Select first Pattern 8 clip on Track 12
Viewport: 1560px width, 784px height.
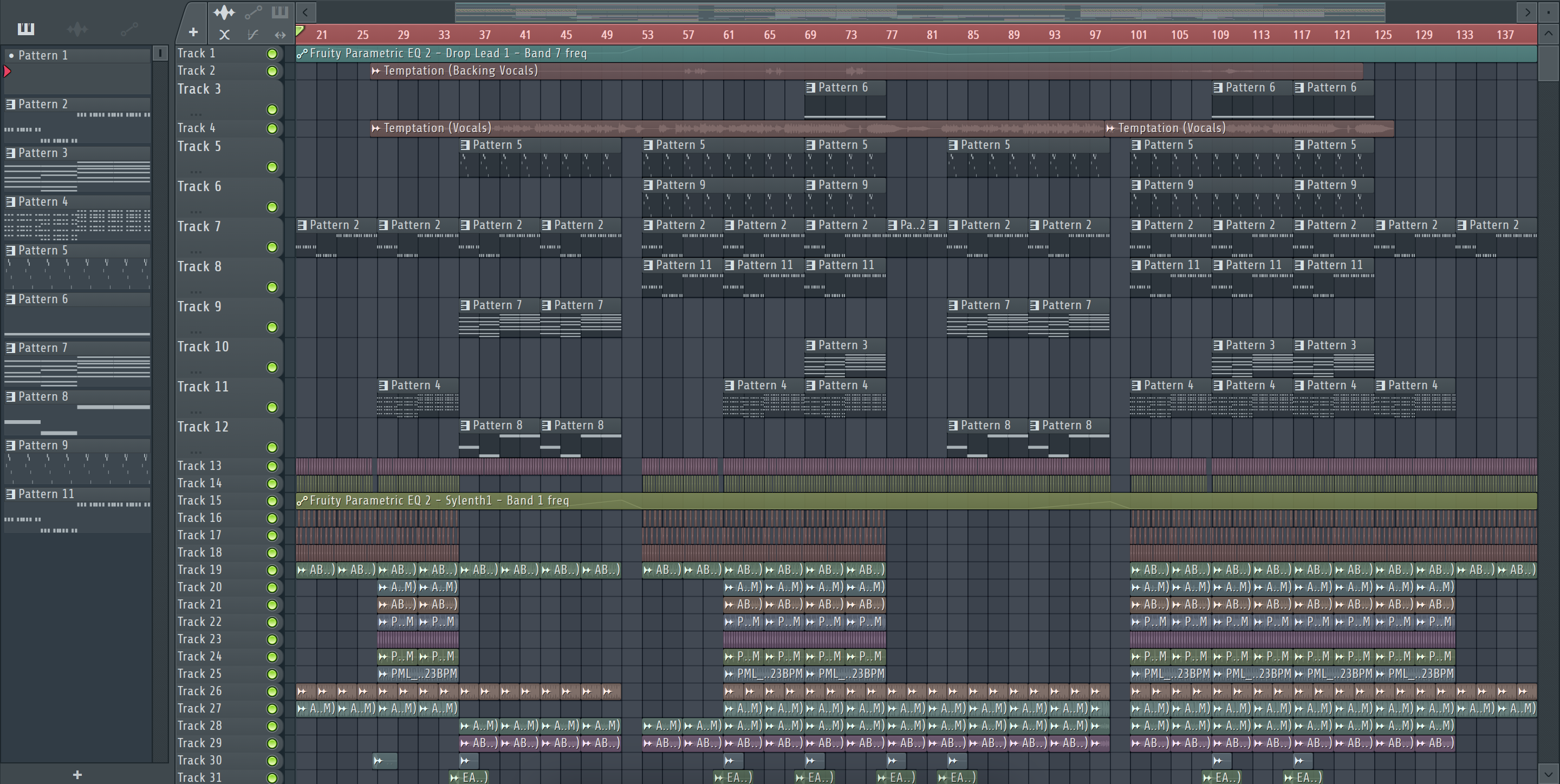point(499,437)
